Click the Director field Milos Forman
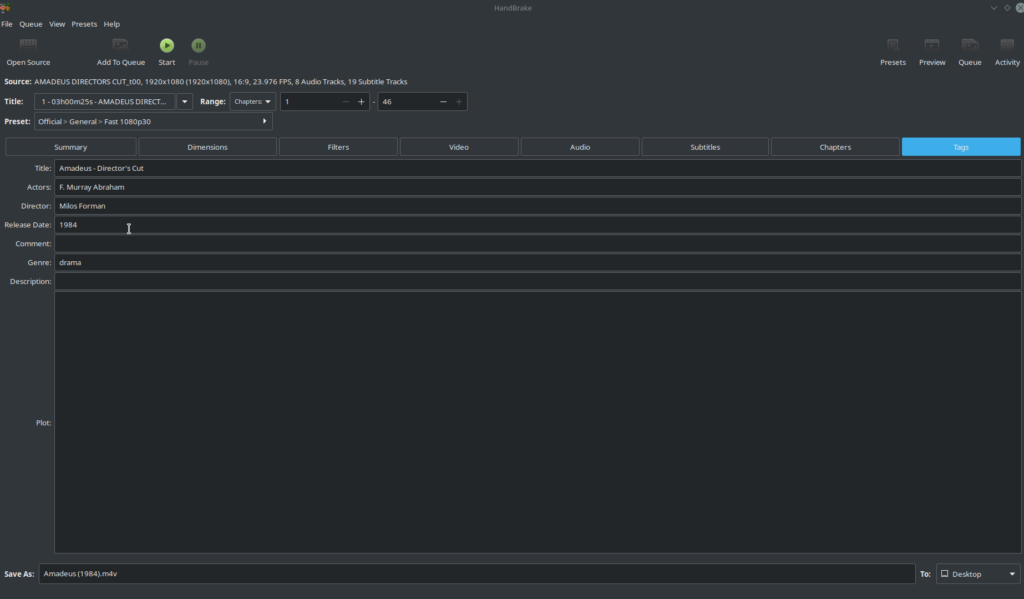This screenshot has height=599, width=1024. (537, 206)
